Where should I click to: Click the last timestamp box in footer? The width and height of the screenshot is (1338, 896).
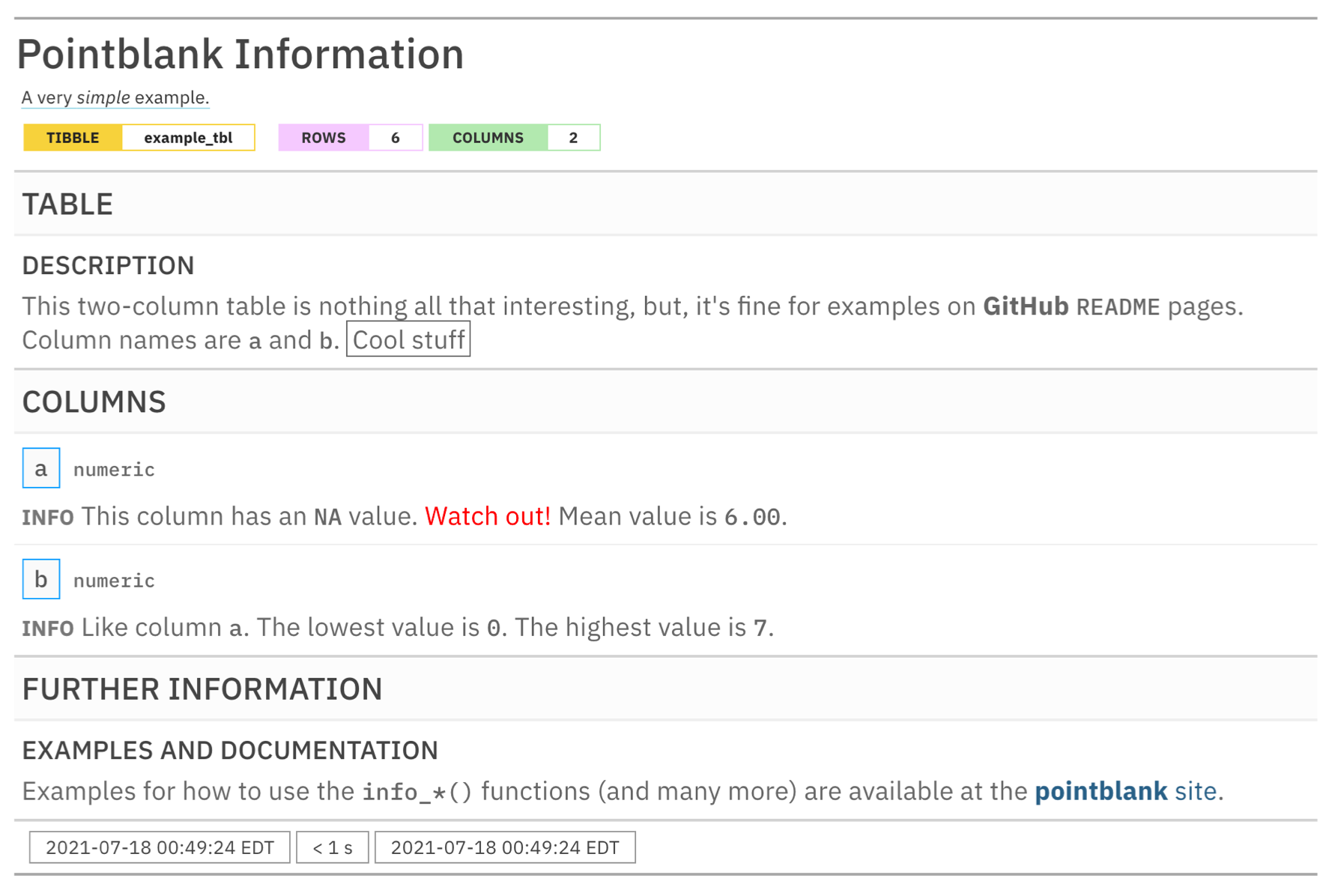[505, 847]
